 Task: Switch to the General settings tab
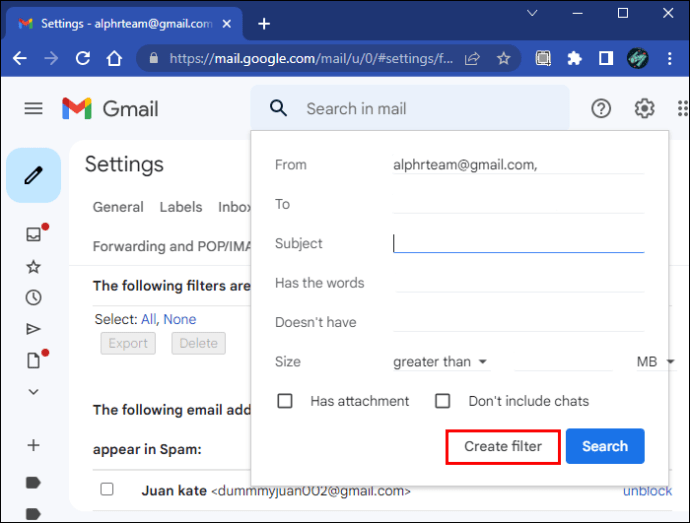point(118,207)
